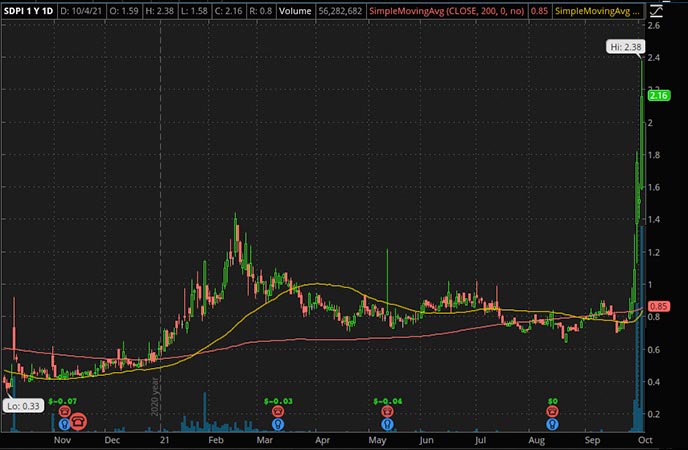Click the L: 1.58 low value

(194, 11)
